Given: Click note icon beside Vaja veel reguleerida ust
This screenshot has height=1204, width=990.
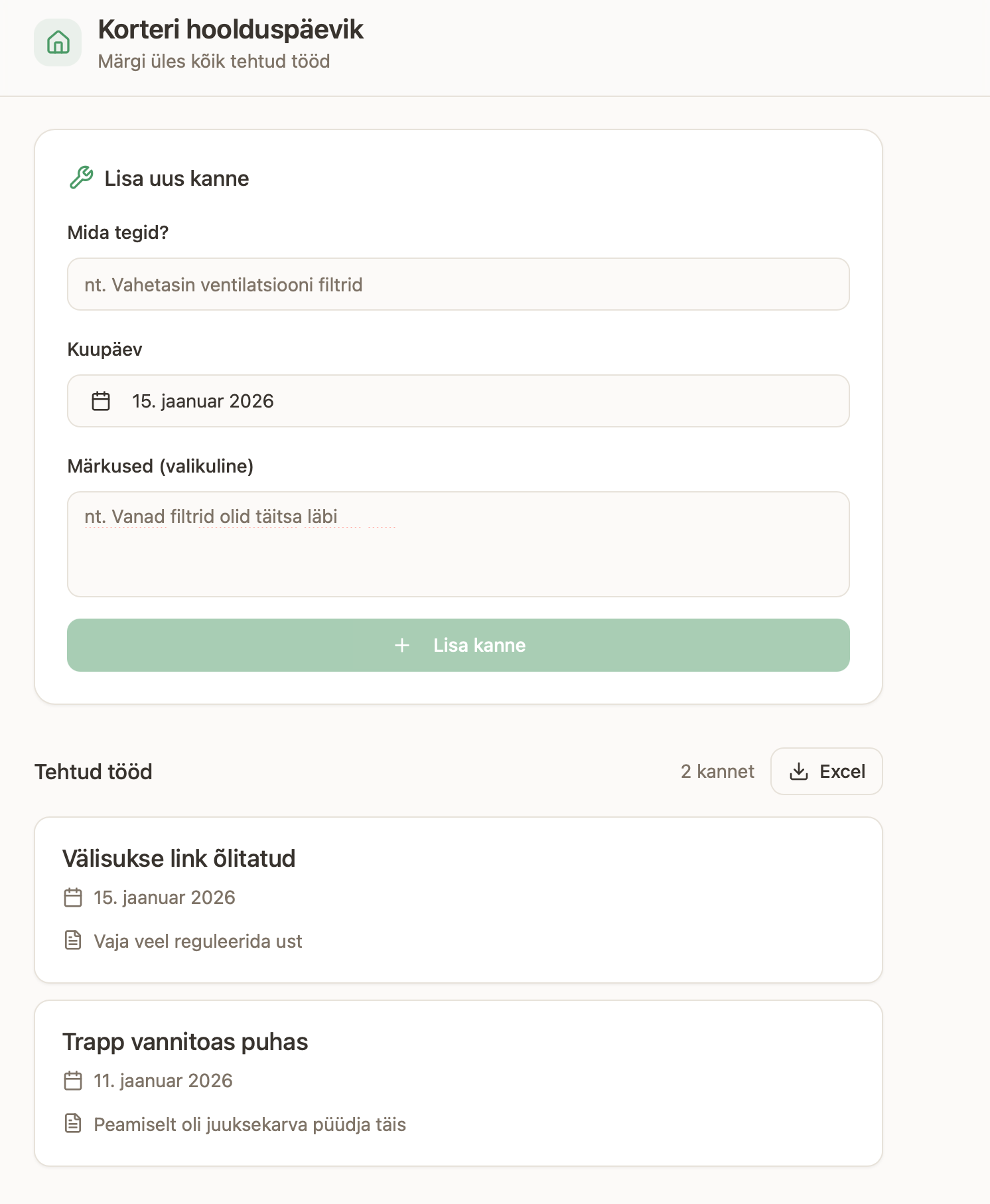Looking at the screenshot, I should 73,941.
